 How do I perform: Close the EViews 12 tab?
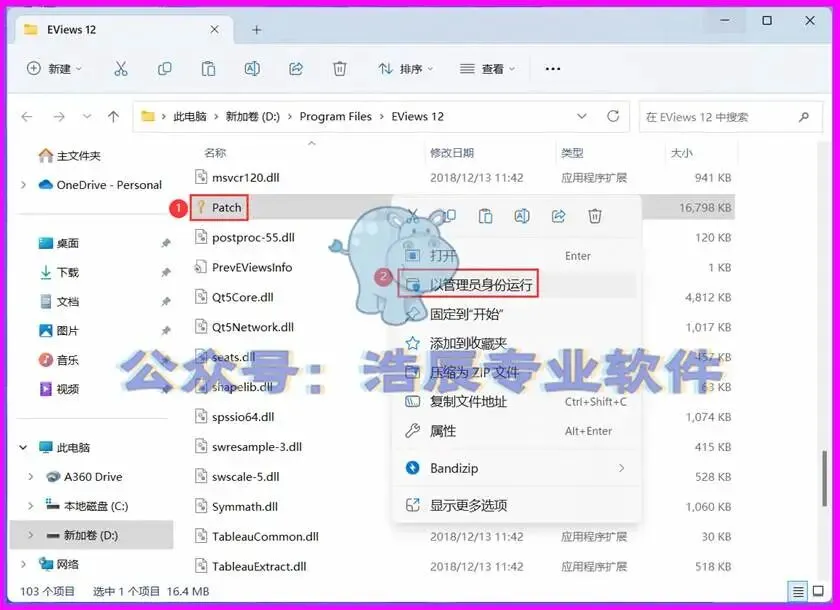coord(214,29)
